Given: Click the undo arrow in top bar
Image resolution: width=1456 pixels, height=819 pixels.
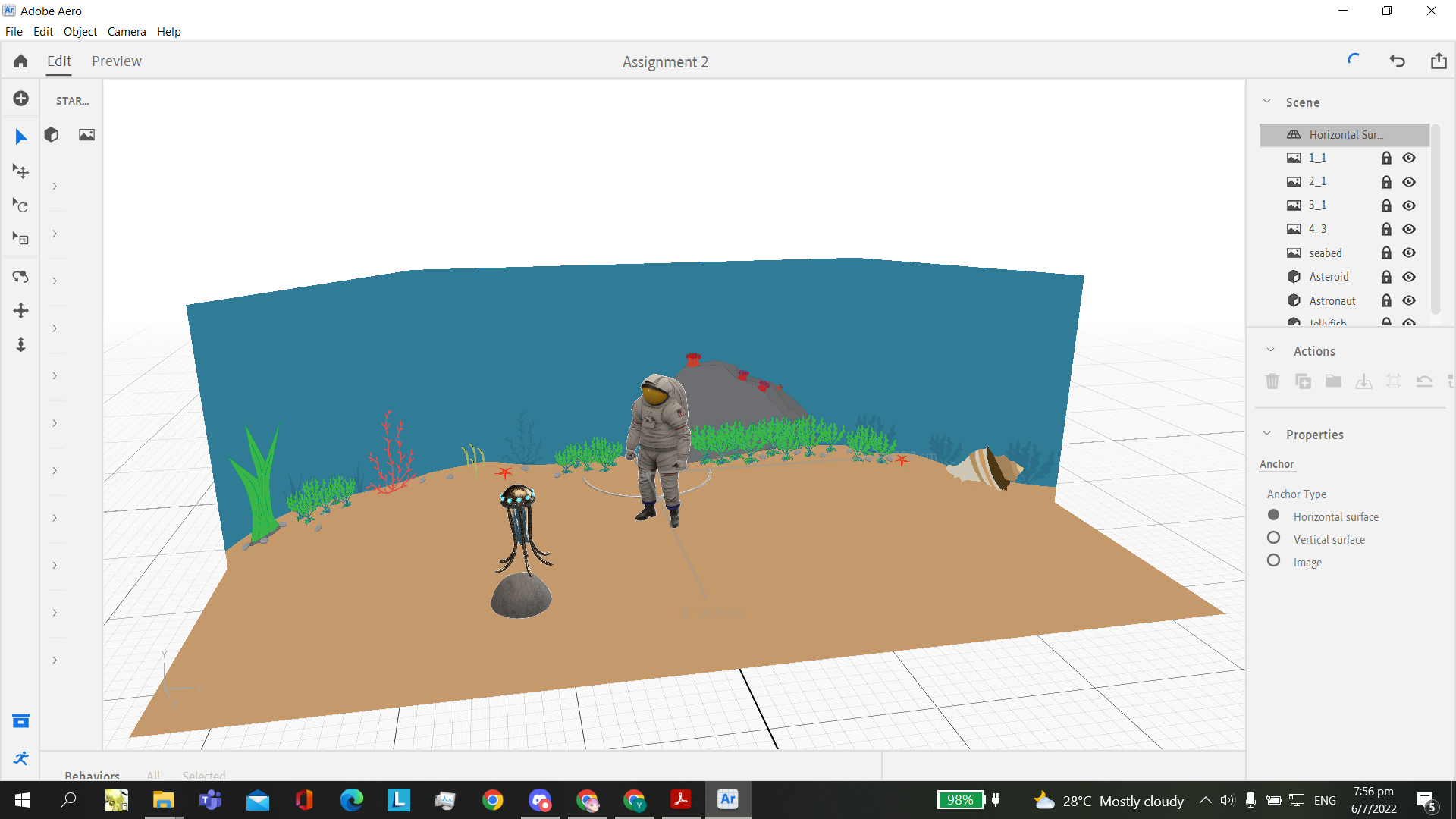Looking at the screenshot, I should (x=1397, y=61).
